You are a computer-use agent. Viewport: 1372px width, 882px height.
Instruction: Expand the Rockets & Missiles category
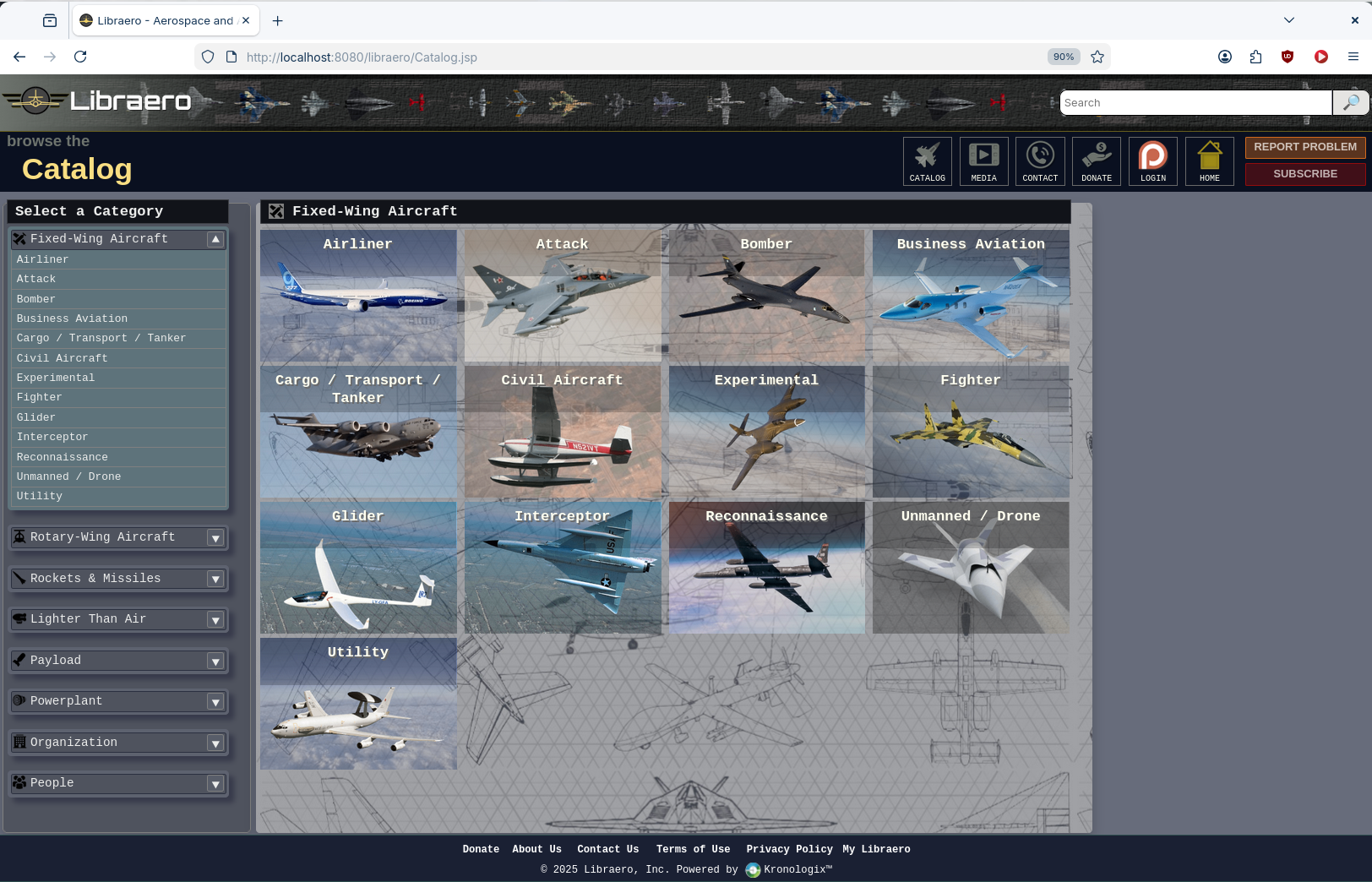215,580
